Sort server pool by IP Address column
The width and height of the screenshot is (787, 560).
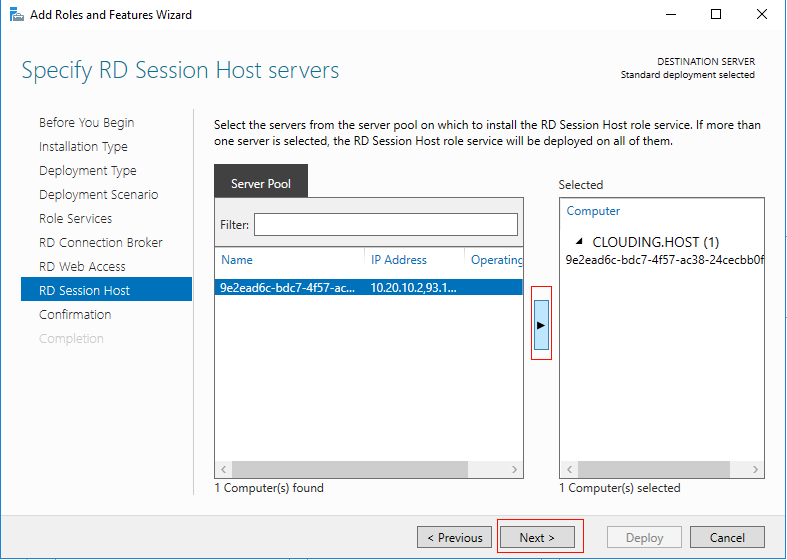click(399, 259)
